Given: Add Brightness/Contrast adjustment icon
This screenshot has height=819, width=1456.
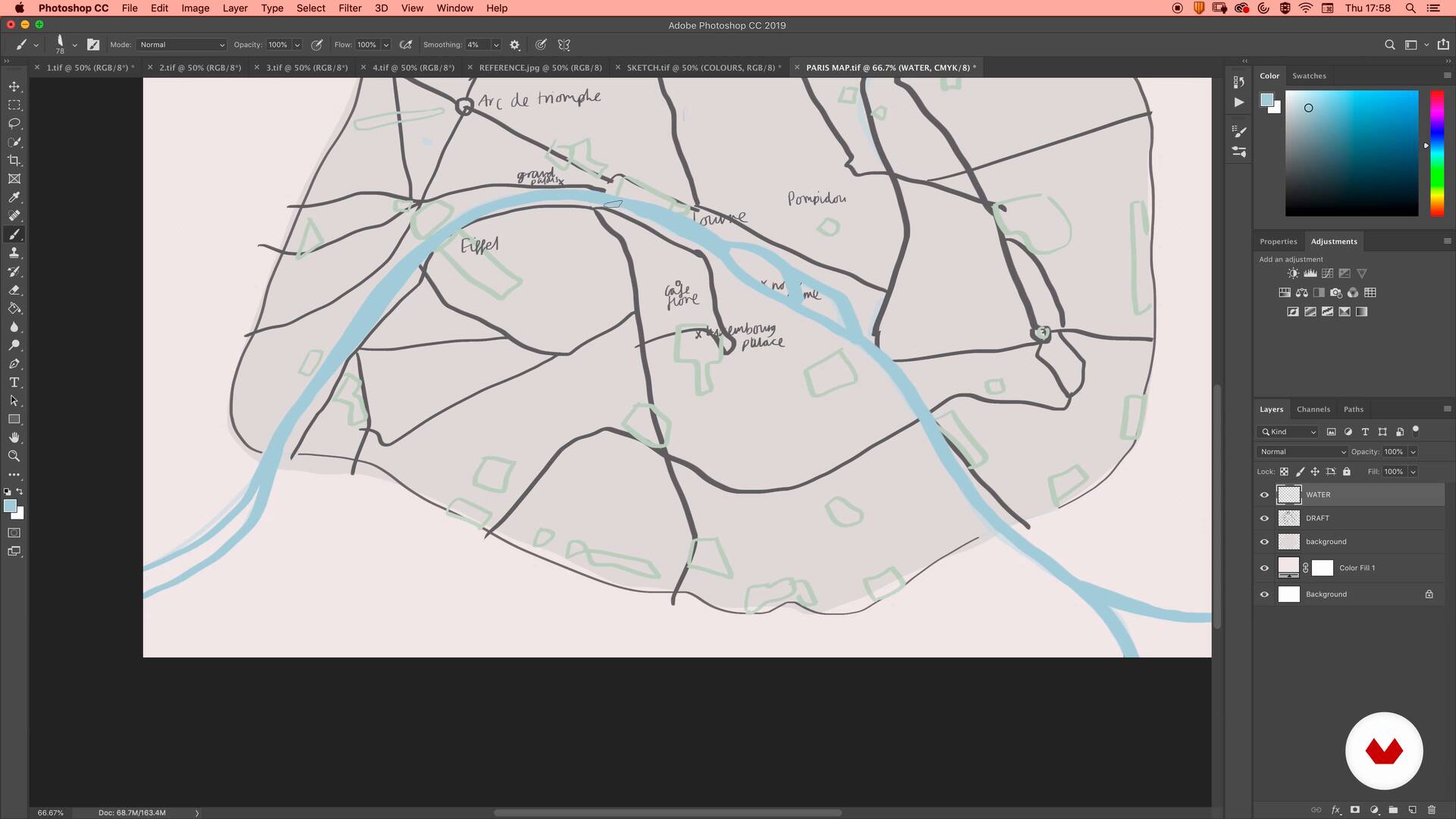Looking at the screenshot, I should click(x=1293, y=274).
